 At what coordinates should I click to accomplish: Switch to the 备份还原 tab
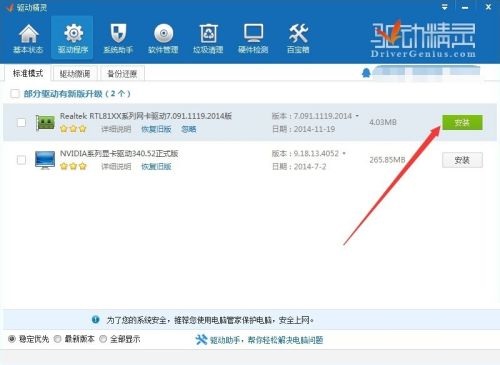tap(122, 74)
